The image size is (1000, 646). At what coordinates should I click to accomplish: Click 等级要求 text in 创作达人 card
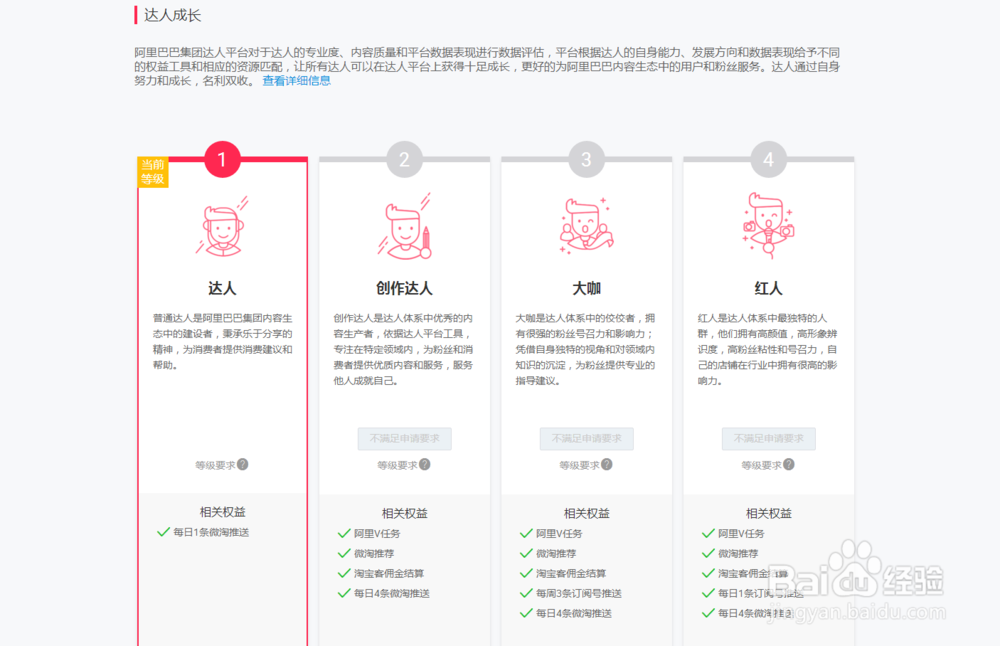pyautogui.click(x=397, y=466)
